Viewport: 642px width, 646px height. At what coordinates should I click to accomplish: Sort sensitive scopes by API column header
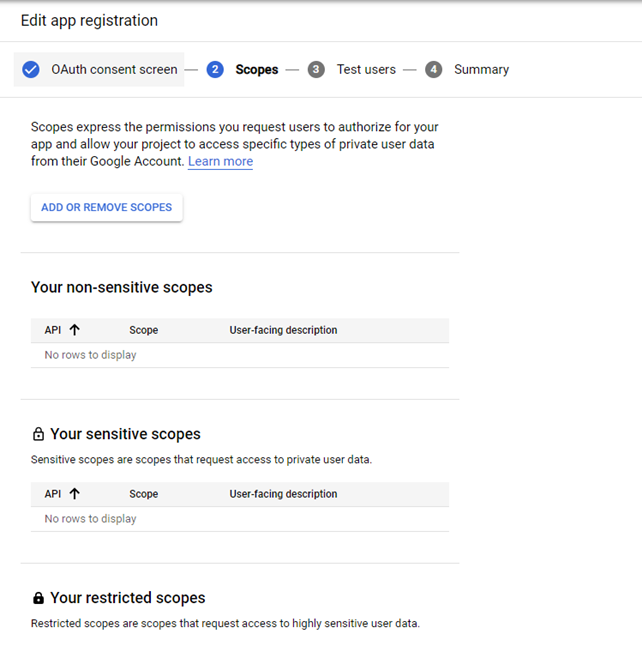53,494
